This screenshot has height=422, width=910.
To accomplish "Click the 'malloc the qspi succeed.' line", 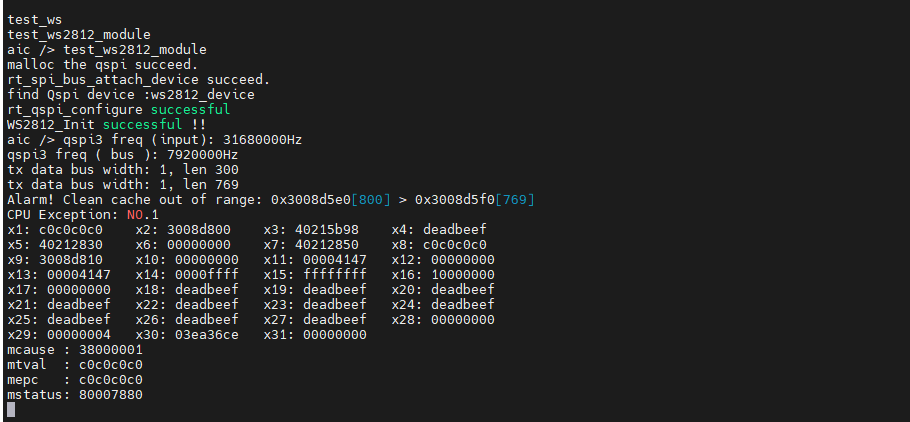I will pyautogui.click(x=88, y=65).
